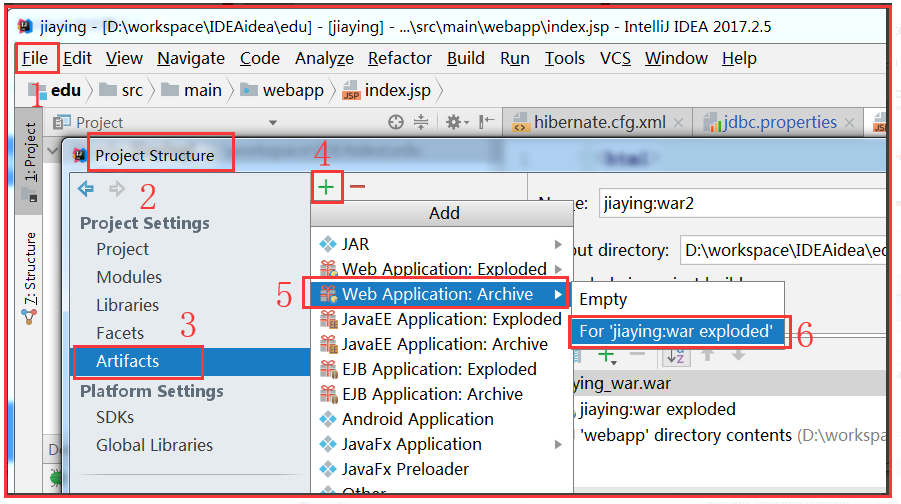This screenshot has height=504, width=901.
Task: Click scroll from source target icon
Action: 395,122
